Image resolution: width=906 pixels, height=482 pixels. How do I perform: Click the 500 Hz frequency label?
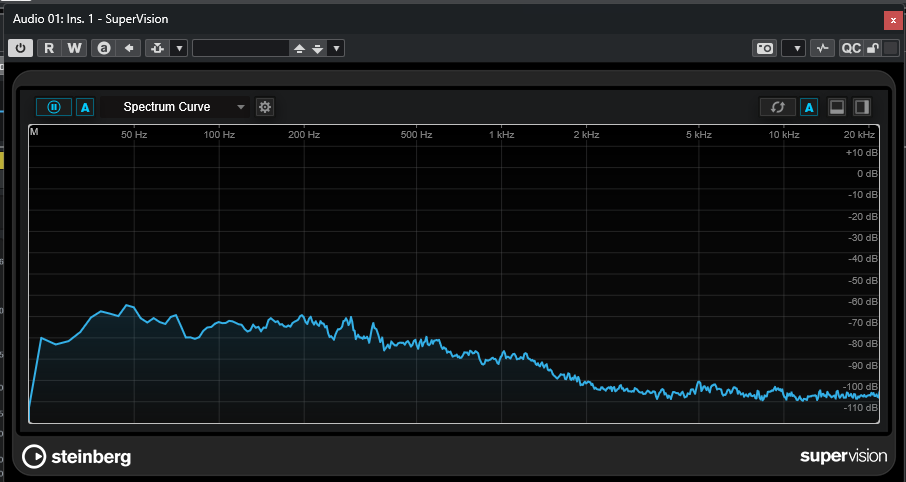[417, 135]
